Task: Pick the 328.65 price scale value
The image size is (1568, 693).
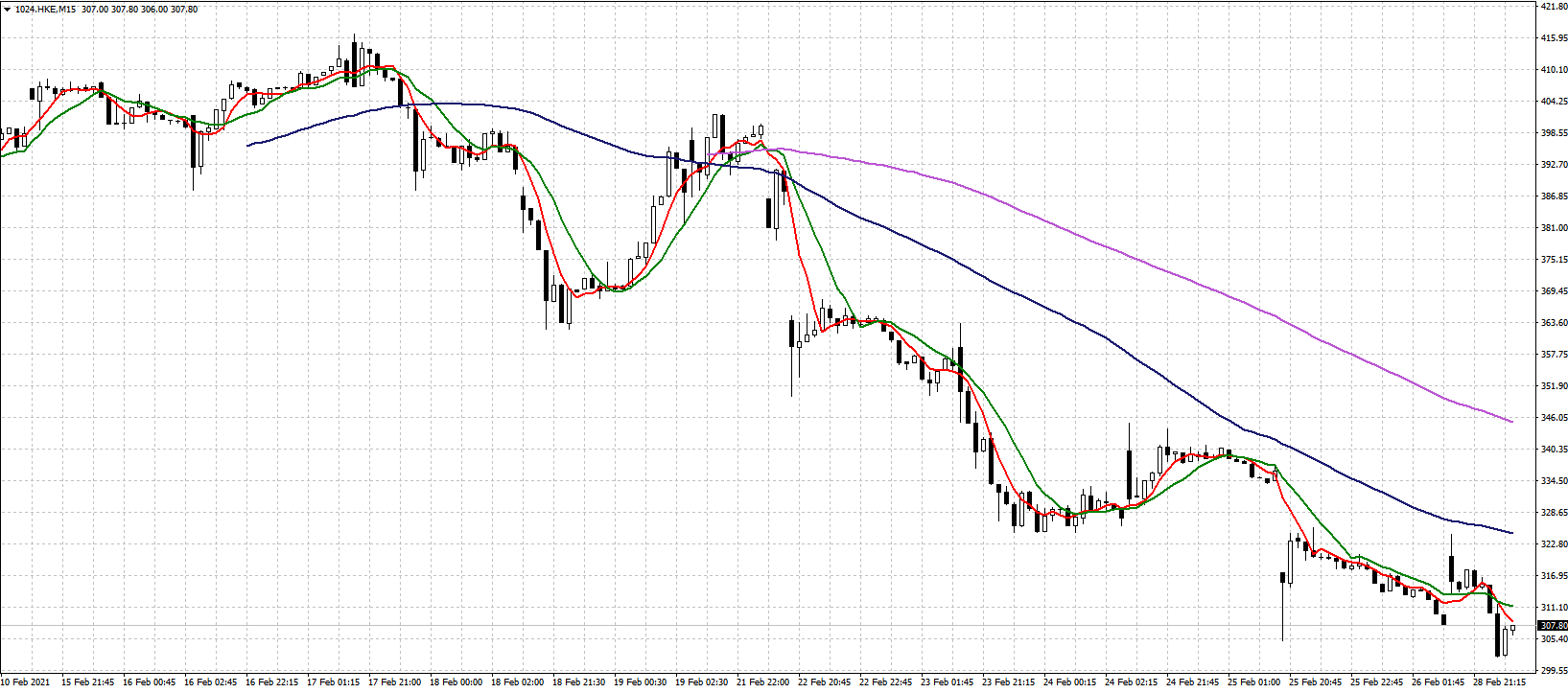Action: 1553,513
